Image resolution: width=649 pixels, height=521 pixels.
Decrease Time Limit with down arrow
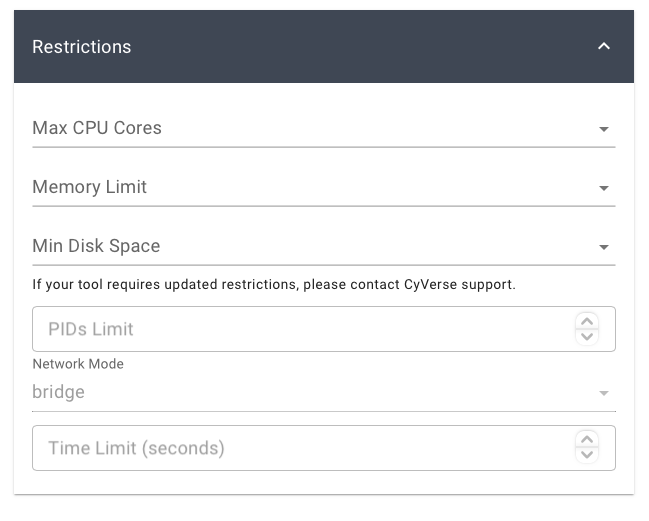[588, 456]
